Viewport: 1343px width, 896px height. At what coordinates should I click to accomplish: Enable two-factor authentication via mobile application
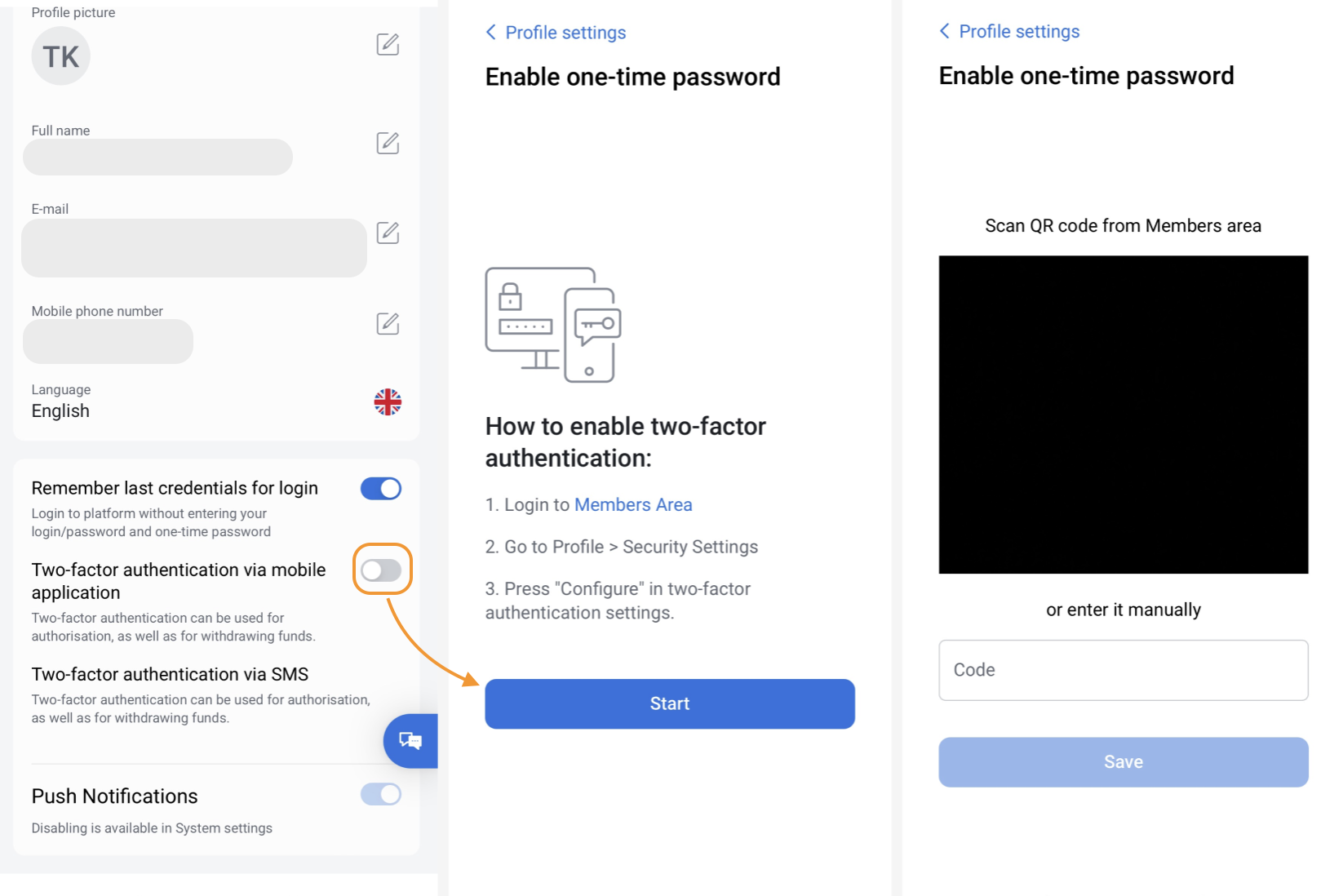[x=381, y=570]
